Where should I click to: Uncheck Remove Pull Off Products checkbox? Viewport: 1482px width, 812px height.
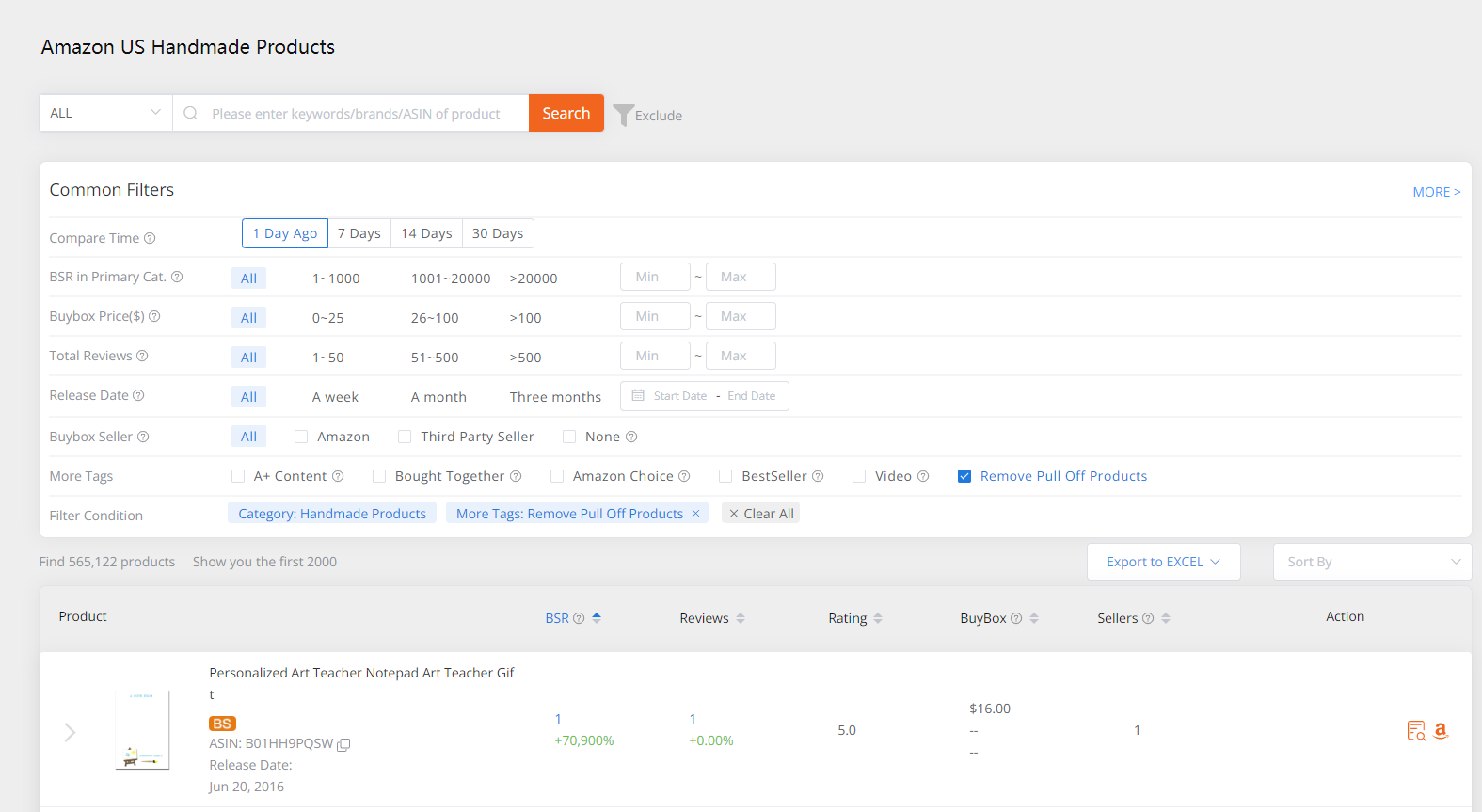click(x=964, y=476)
